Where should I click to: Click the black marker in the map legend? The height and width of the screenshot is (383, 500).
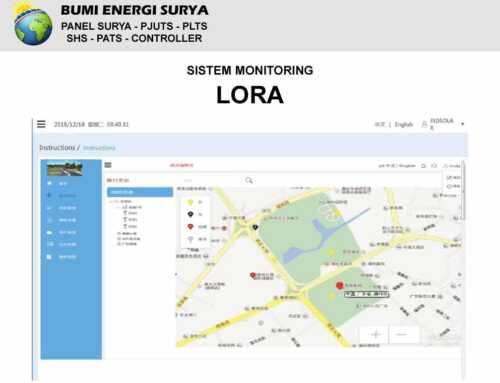point(190,214)
